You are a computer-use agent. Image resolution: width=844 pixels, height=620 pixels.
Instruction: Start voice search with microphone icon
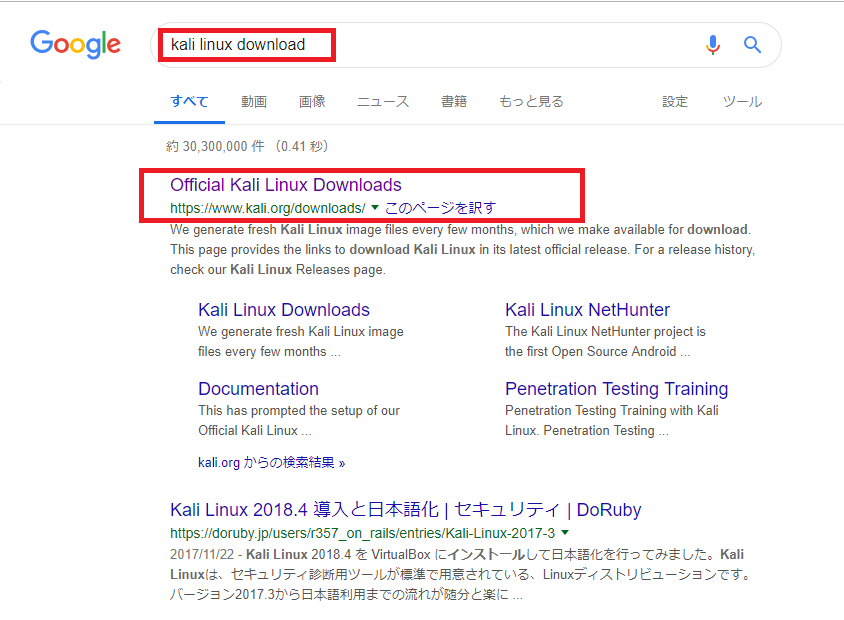[713, 45]
